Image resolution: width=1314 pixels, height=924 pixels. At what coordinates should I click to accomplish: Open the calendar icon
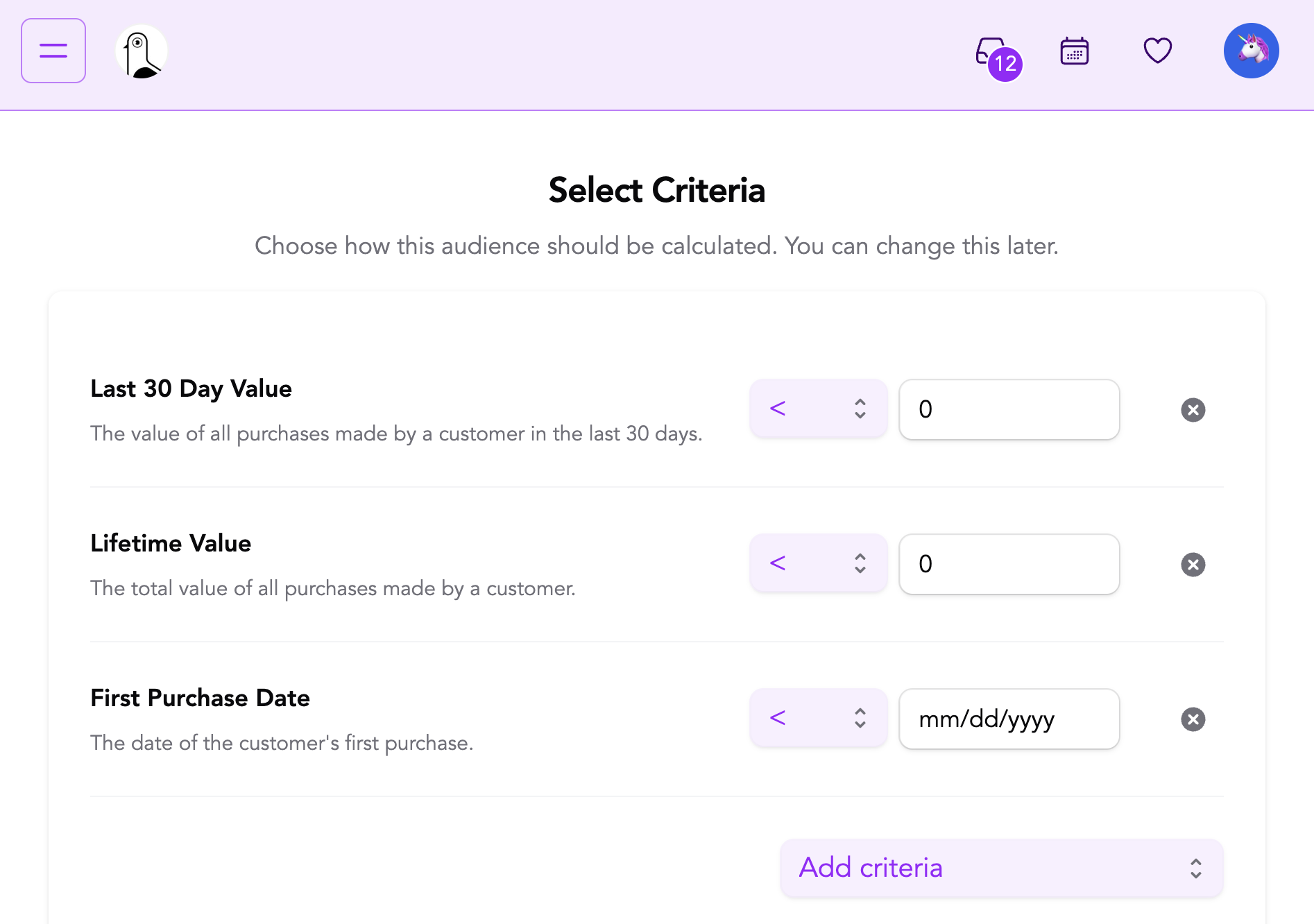point(1074,50)
